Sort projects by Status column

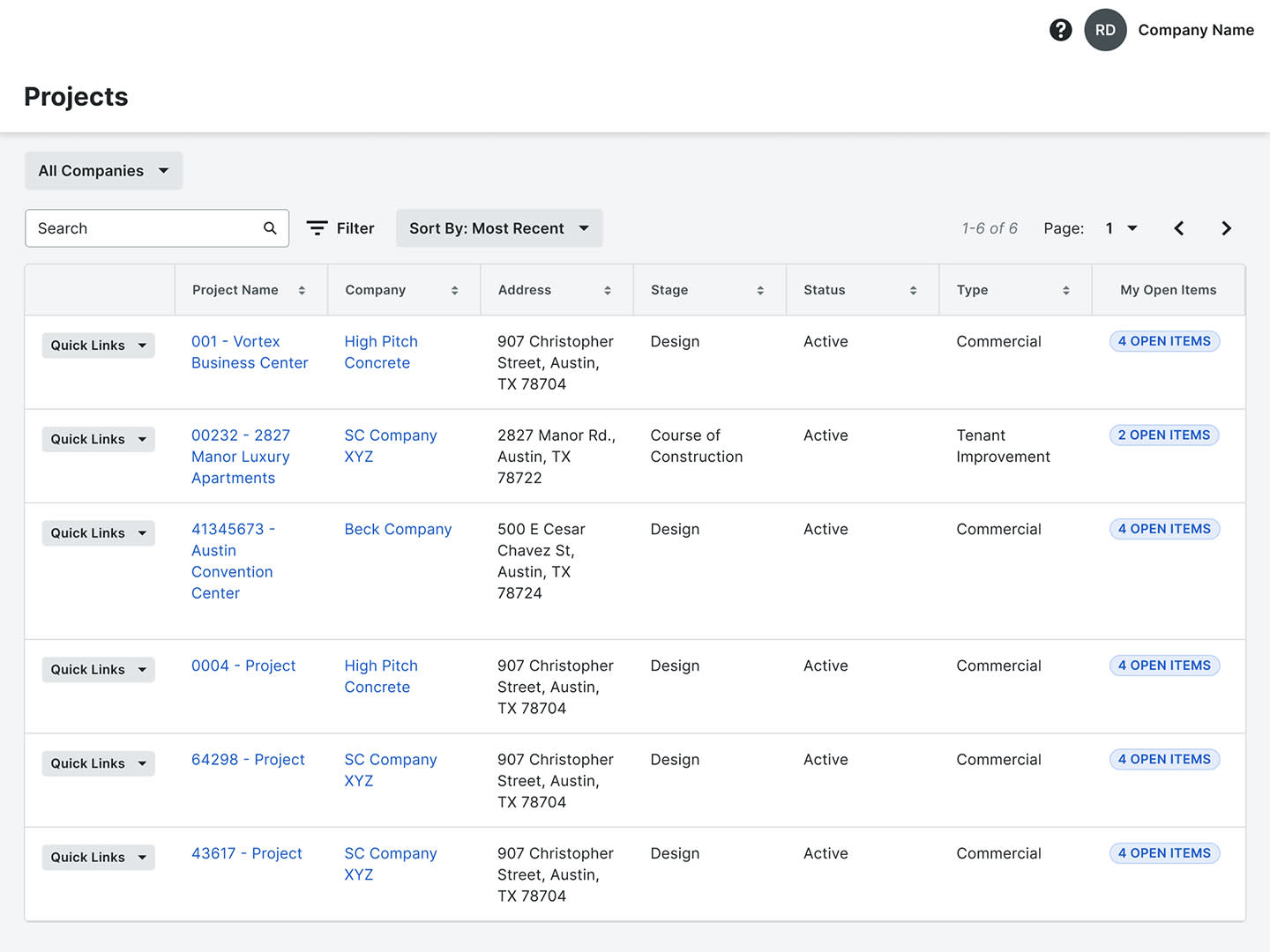(x=913, y=289)
